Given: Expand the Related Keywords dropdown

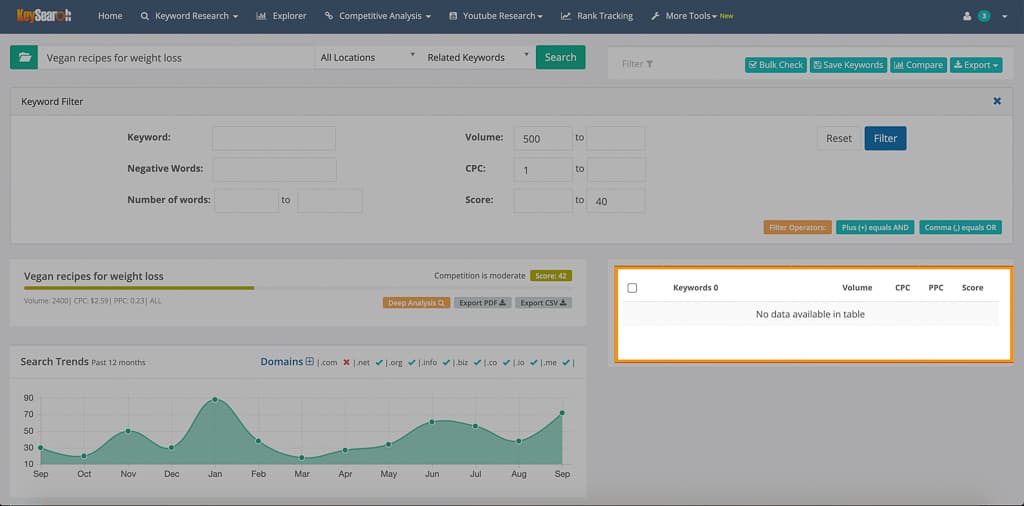Looking at the screenshot, I should coord(475,57).
